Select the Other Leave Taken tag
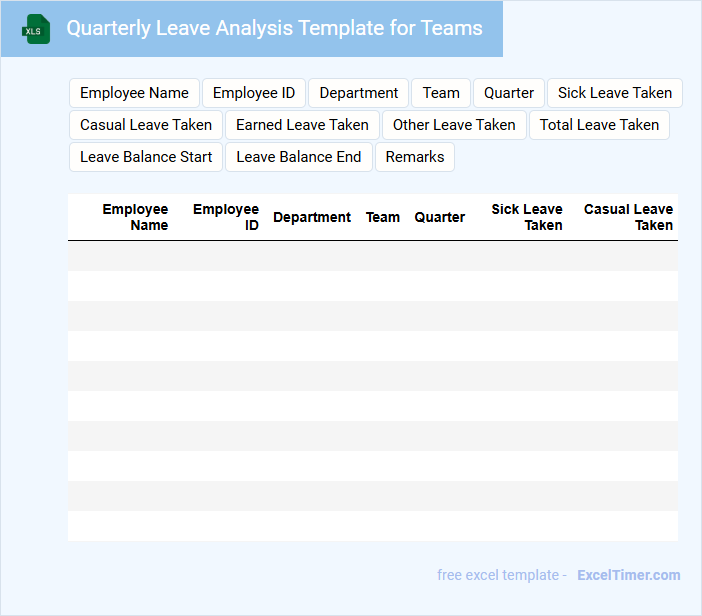Image resolution: width=702 pixels, height=616 pixels. (x=454, y=125)
